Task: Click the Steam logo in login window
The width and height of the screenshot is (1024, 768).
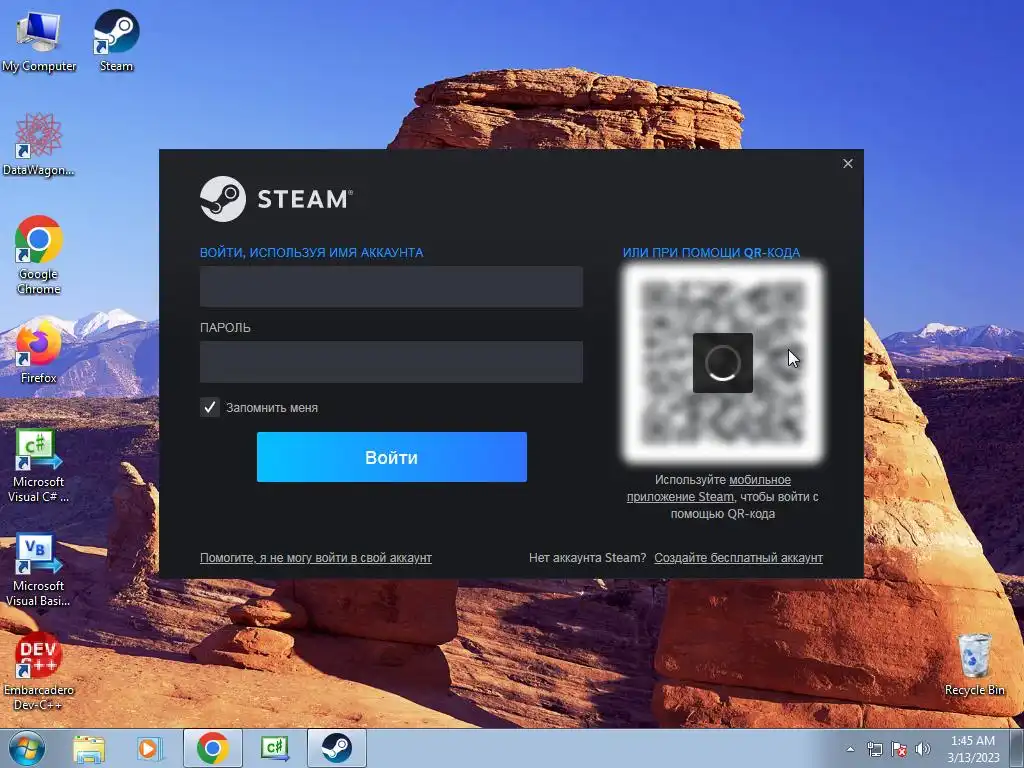Action: tap(277, 199)
